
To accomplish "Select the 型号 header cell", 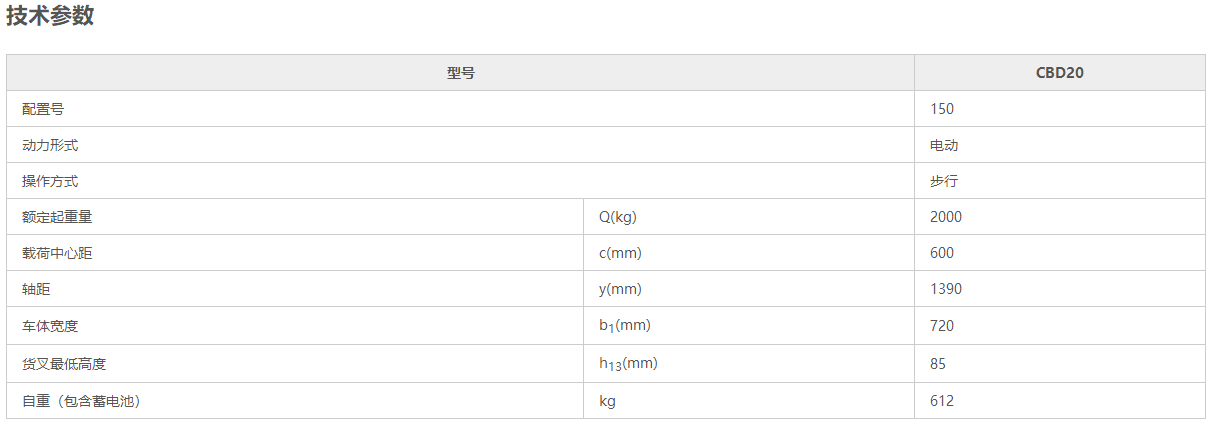I will point(460,73).
